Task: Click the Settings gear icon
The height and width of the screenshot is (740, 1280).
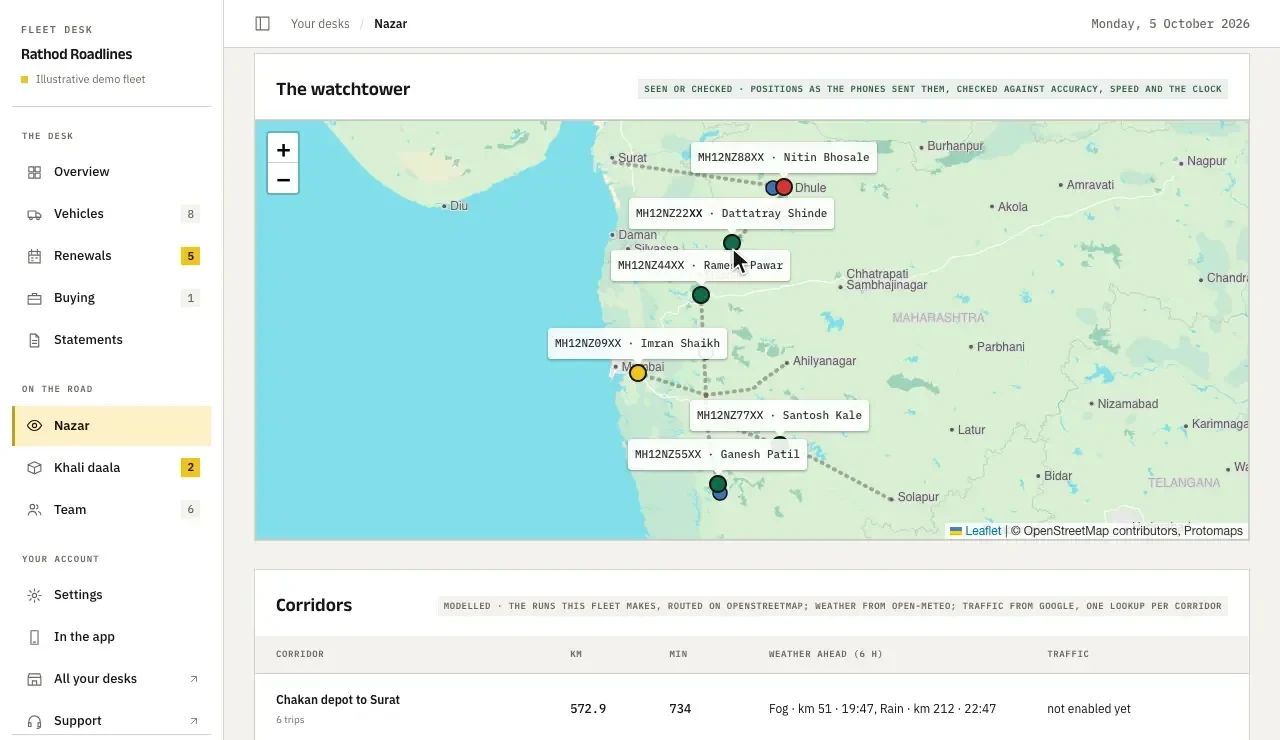Action: click(x=34, y=595)
